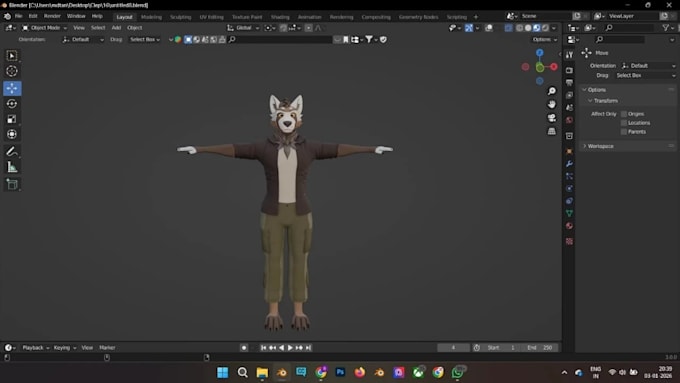Open the View Layer properties tab
This screenshot has width=680, height=383.
coord(569,95)
